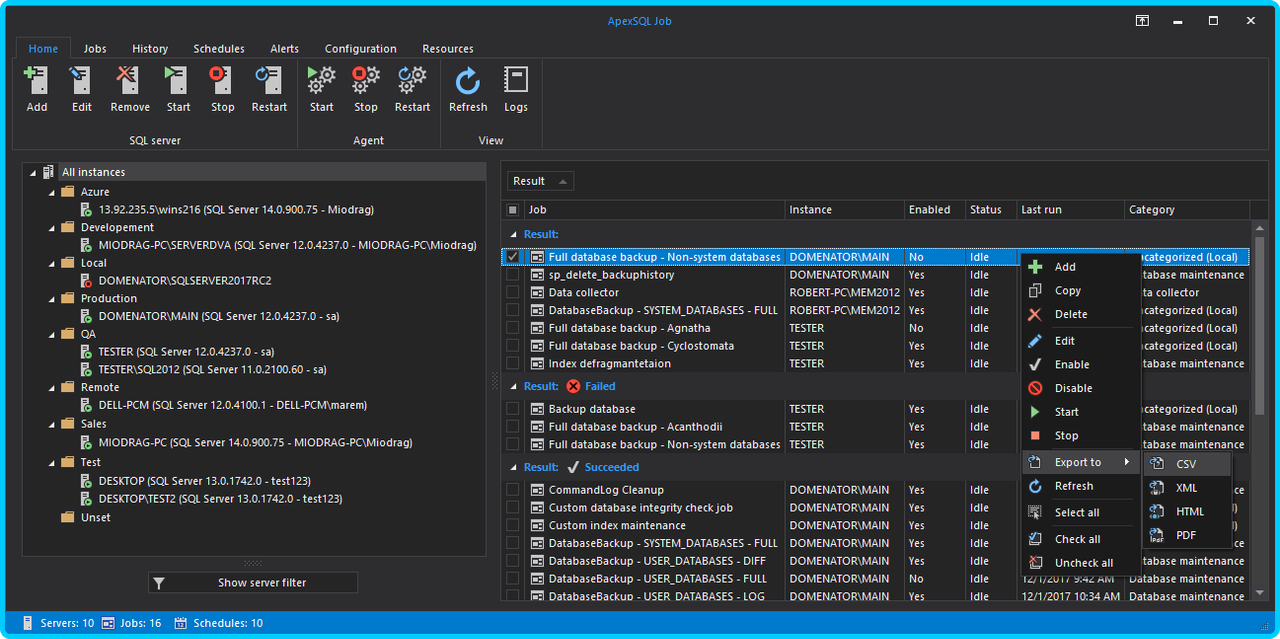The height and width of the screenshot is (639, 1280).
Task: Sort by the Category column header
Action: [x=1187, y=210]
